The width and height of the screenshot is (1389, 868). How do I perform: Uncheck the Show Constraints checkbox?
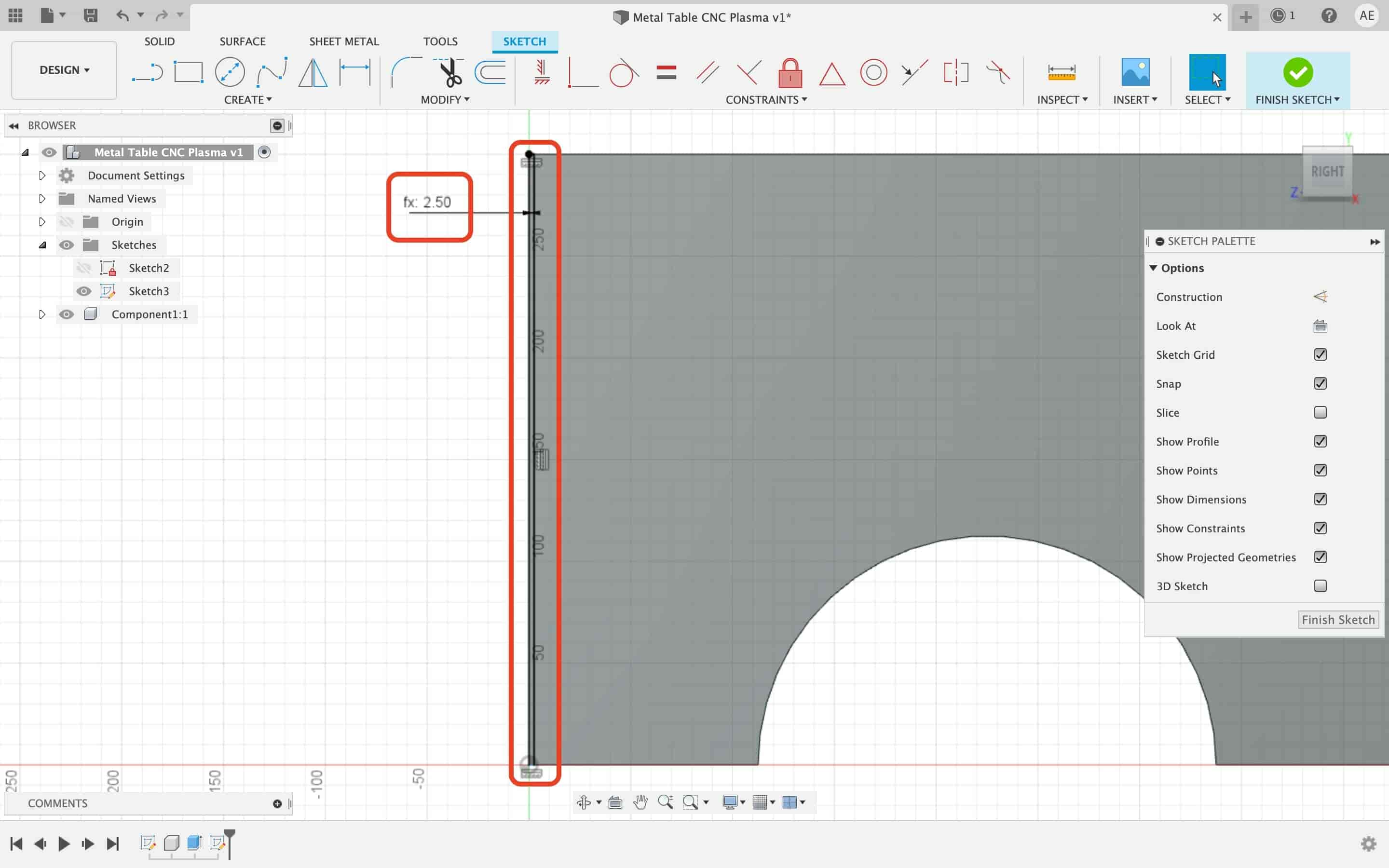pyautogui.click(x=1320, y=528)
